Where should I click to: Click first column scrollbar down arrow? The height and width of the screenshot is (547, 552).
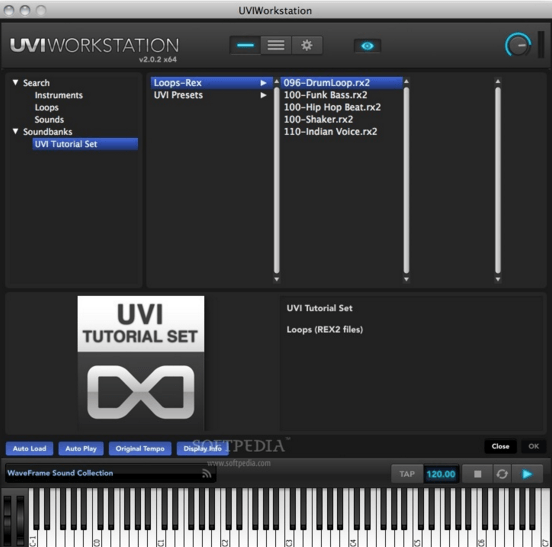pos(277,279)
